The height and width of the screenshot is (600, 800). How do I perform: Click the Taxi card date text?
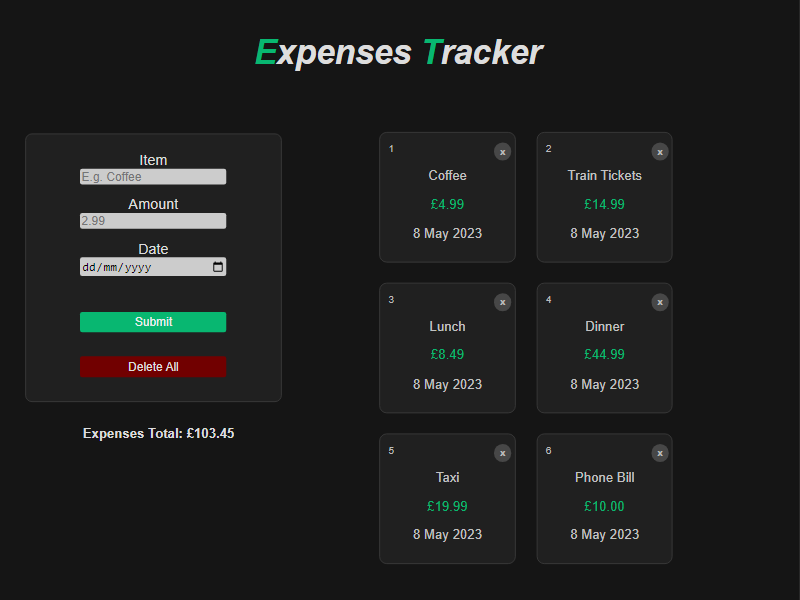click(447, 535)
